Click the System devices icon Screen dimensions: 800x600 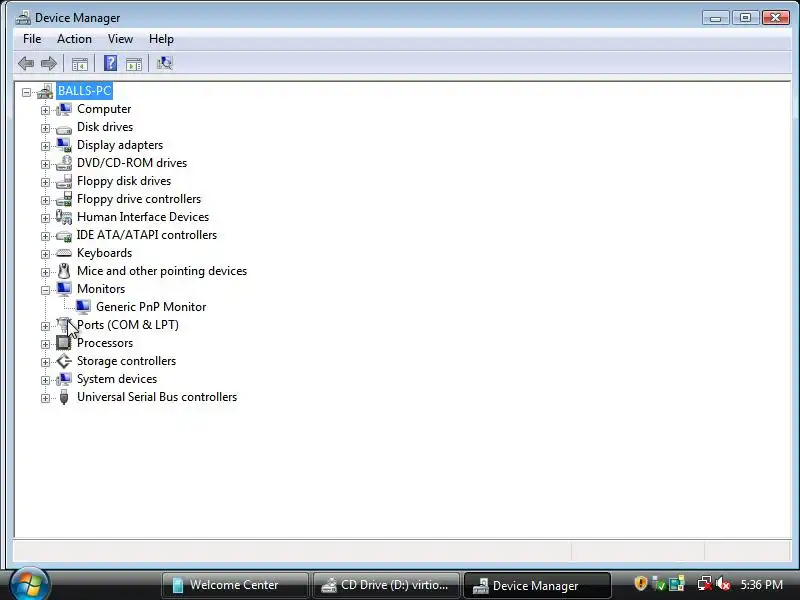[64, 379]
